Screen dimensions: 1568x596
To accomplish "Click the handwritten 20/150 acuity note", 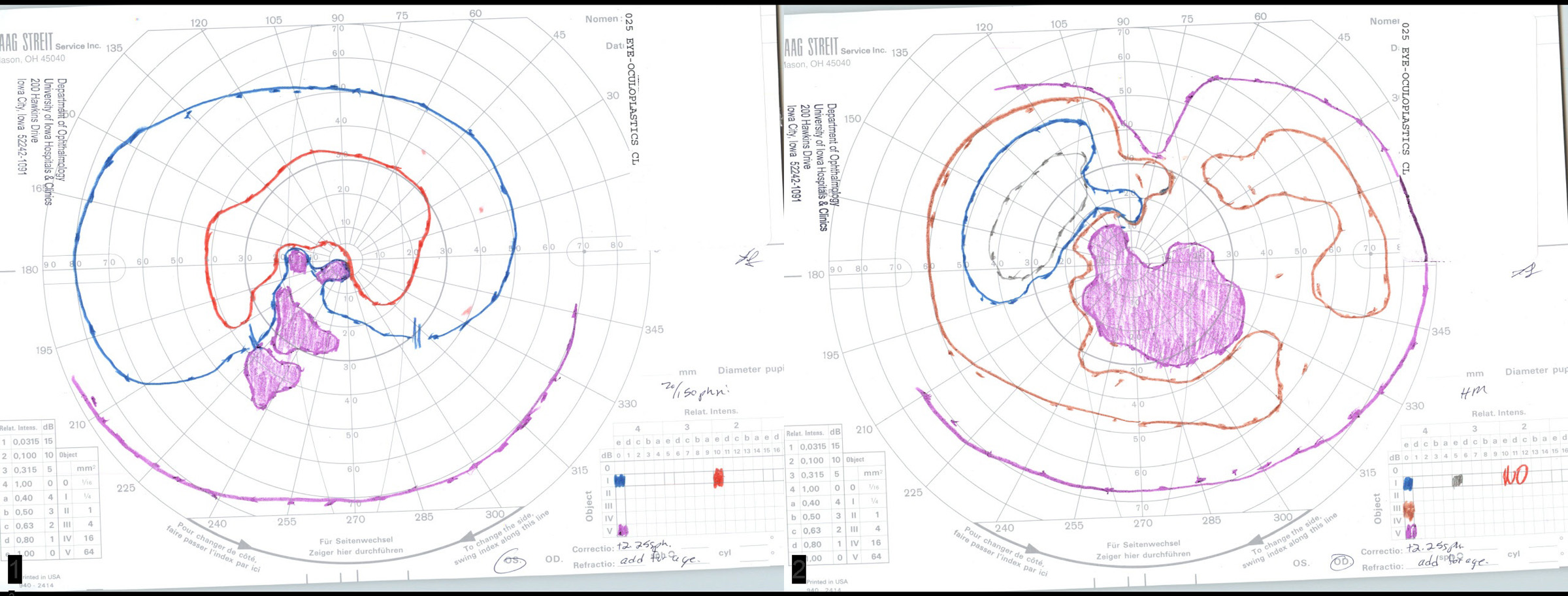I will [694, 391].
